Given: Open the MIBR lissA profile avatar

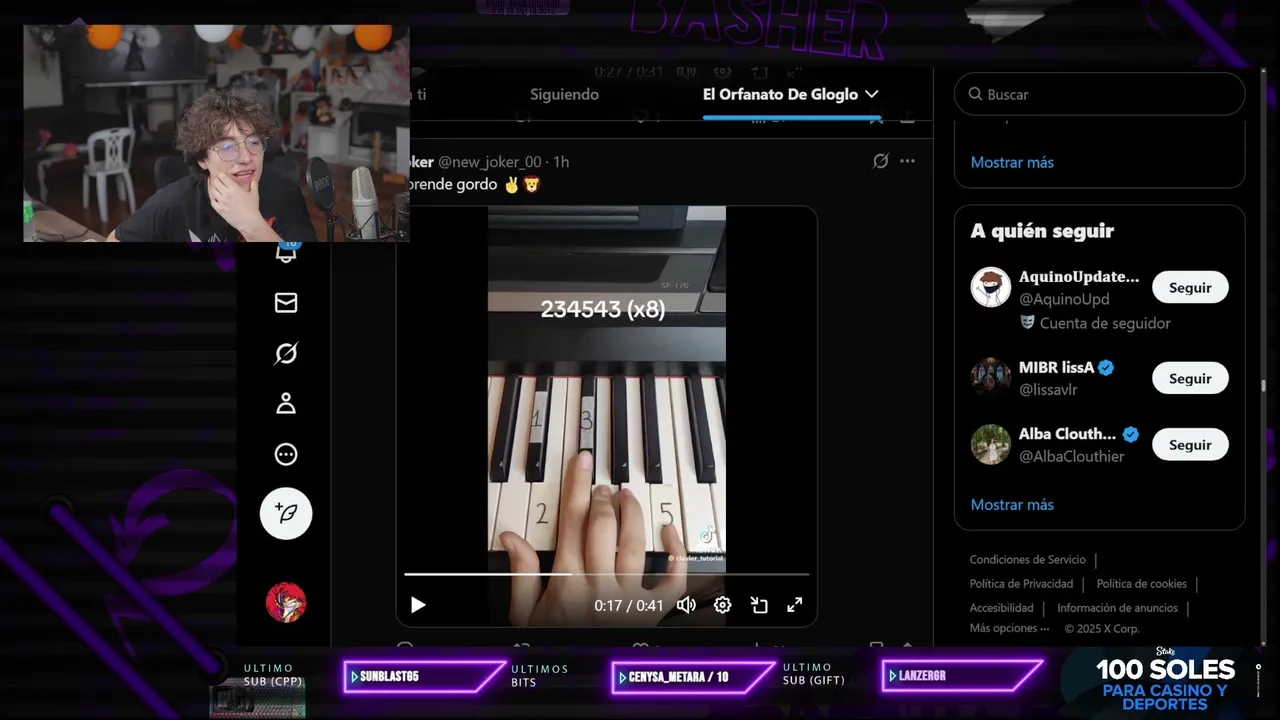Looking at the screenshot, I should 991,378.
